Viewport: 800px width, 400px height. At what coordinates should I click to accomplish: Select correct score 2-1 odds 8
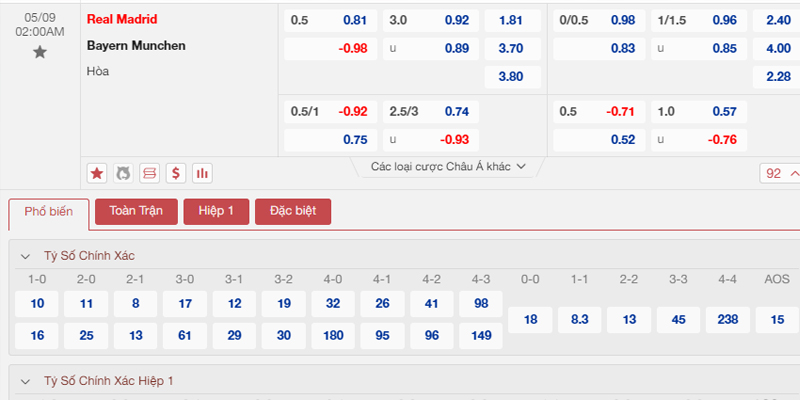(136, 304)
